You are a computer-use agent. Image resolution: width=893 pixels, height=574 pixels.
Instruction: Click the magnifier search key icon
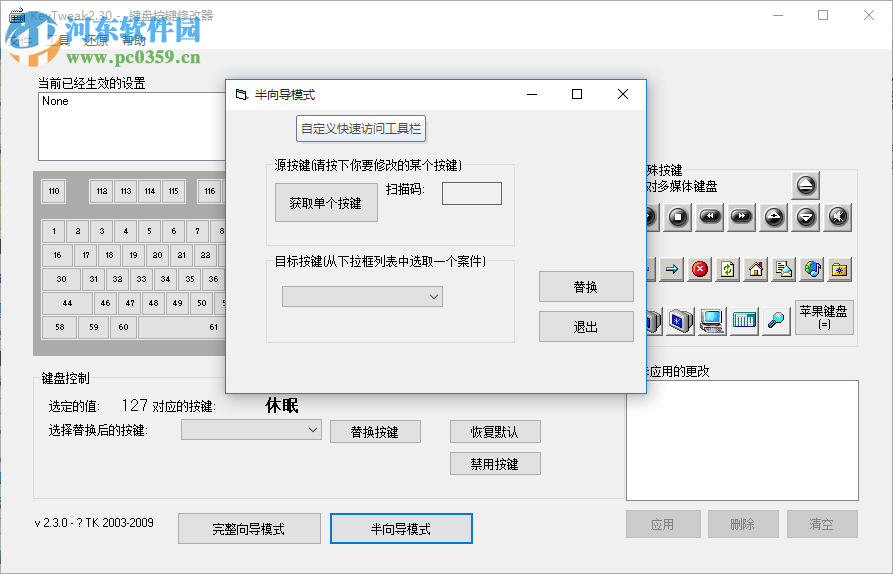tap(776, 321)
